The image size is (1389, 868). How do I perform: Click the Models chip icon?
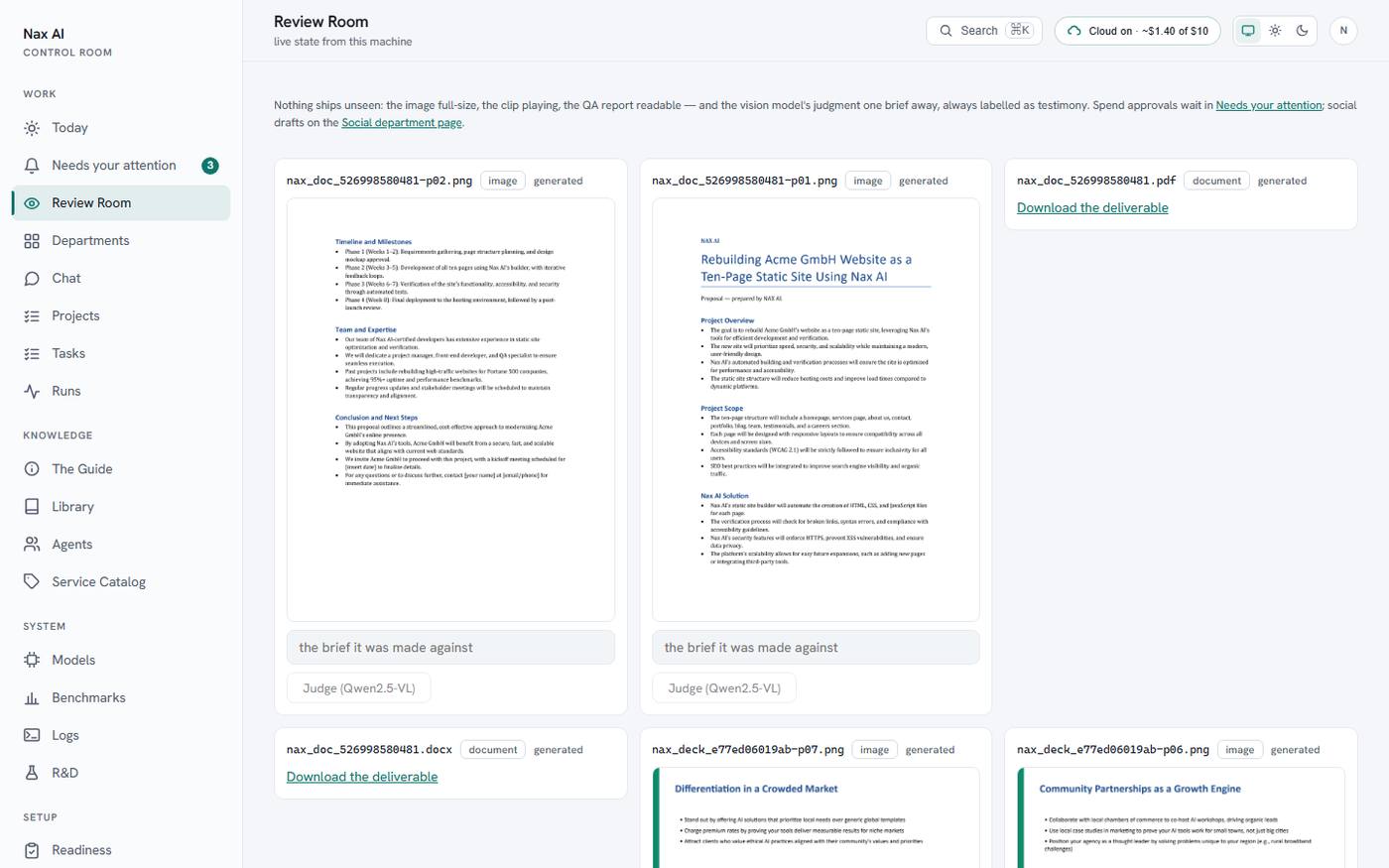click(32, 661)
